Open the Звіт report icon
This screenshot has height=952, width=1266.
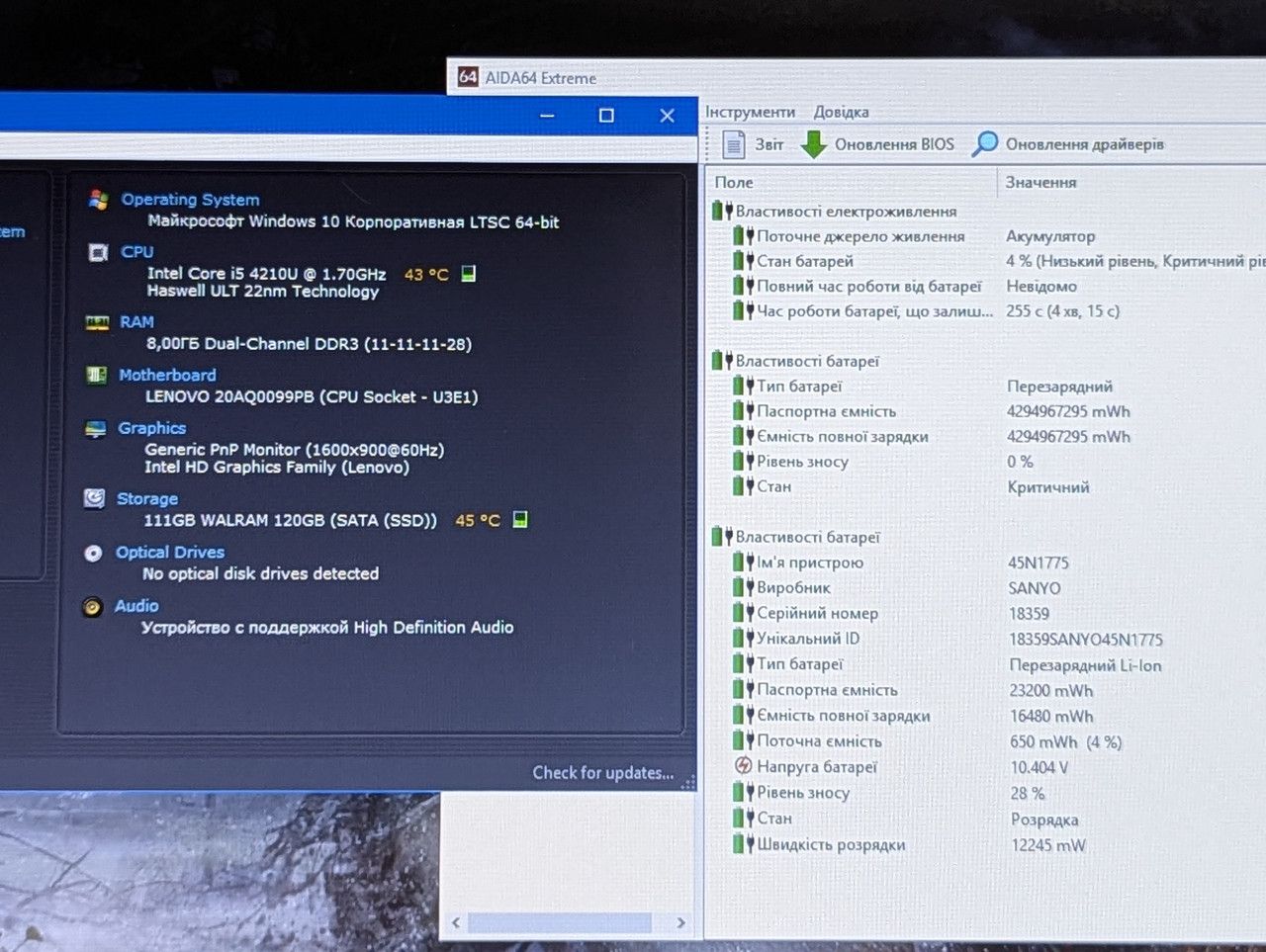pos(734,144)
